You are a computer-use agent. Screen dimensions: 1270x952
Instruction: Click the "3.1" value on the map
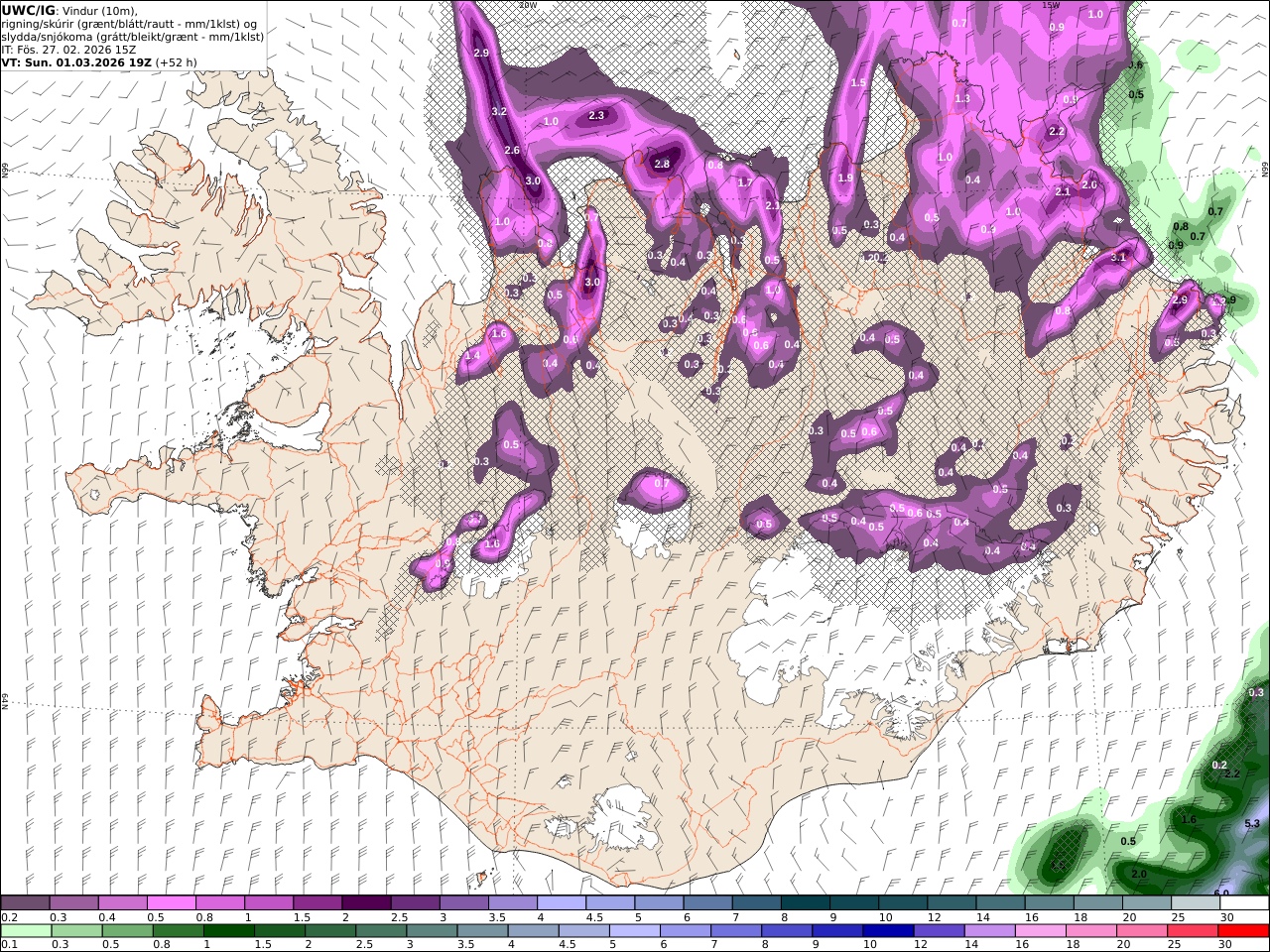tap(1118, 258)
